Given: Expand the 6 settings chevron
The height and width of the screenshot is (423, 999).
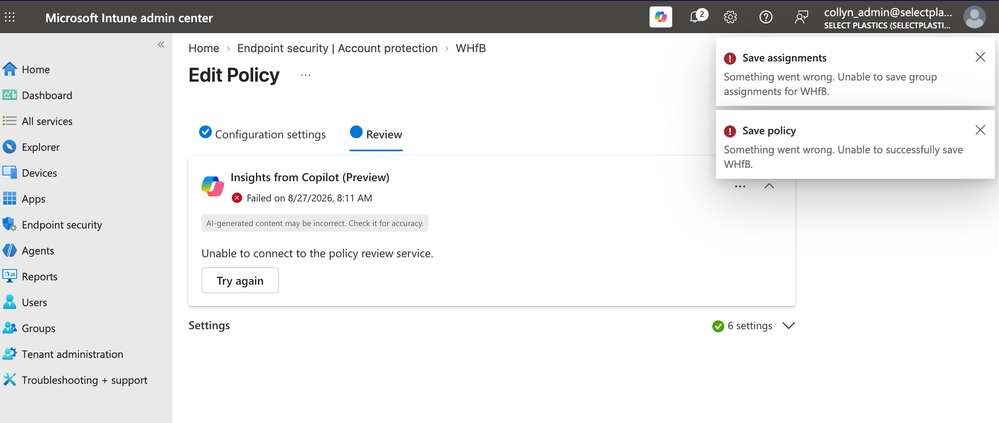Looking at the screenshot, I should [788, 326].
